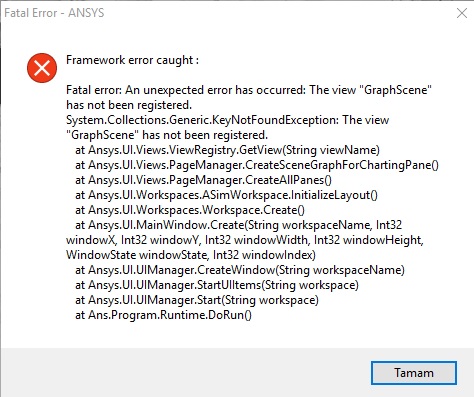The height and width of the screenshot is (397, 474).
Task: Click the "has not been registered." line
Action: click(129, 105)
